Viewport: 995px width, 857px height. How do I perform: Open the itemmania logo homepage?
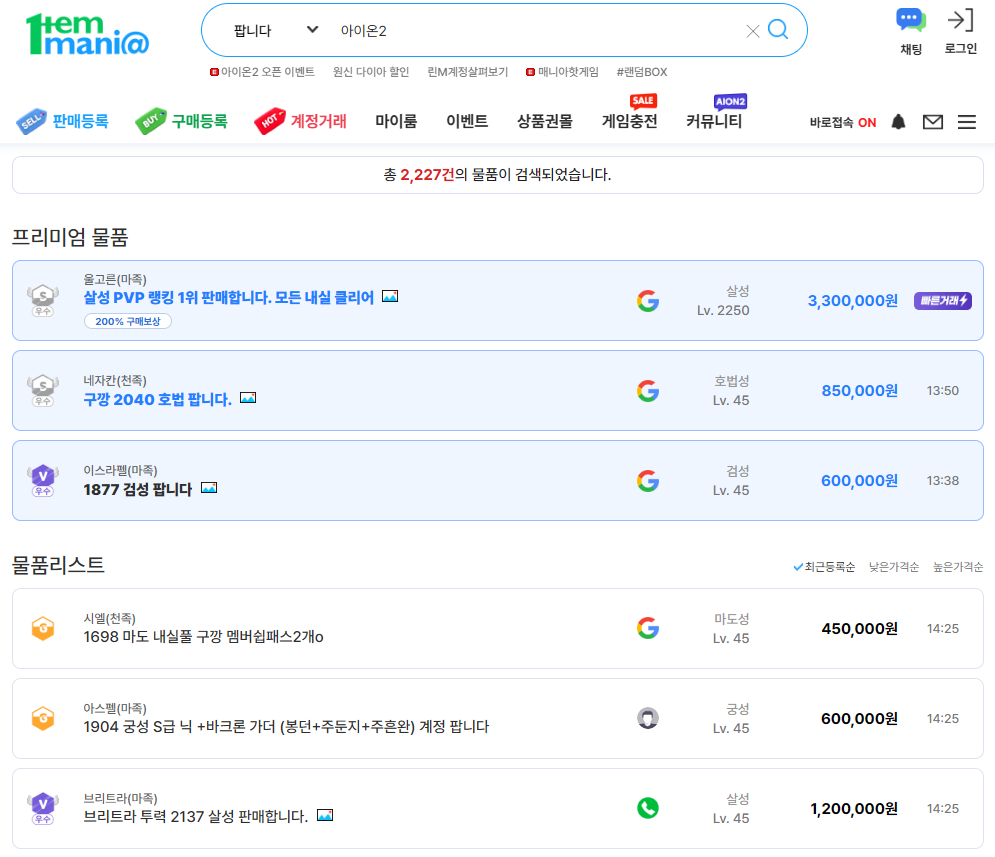(x=87, y=34)
